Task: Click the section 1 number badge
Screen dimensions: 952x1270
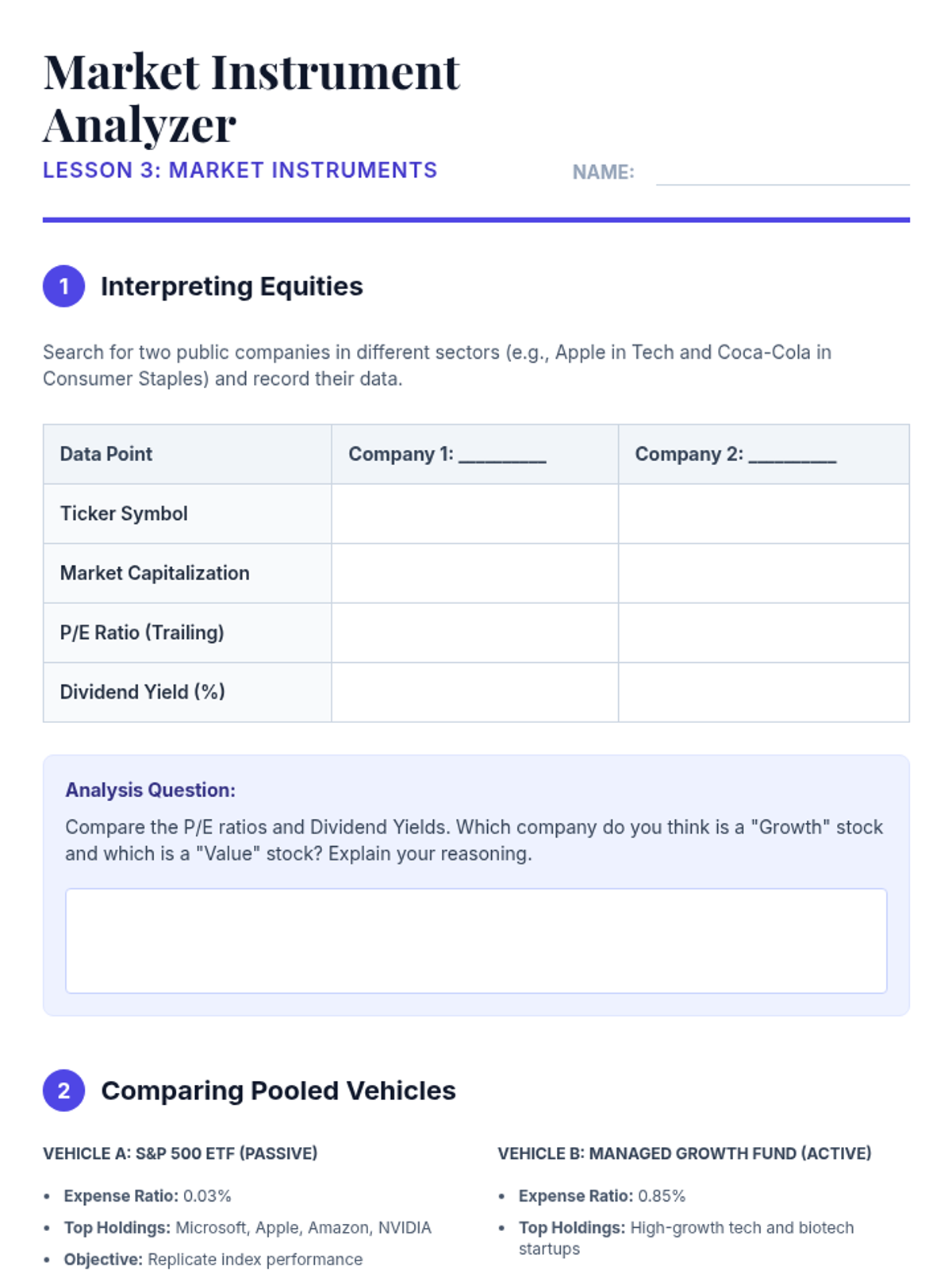Action: 63,286
